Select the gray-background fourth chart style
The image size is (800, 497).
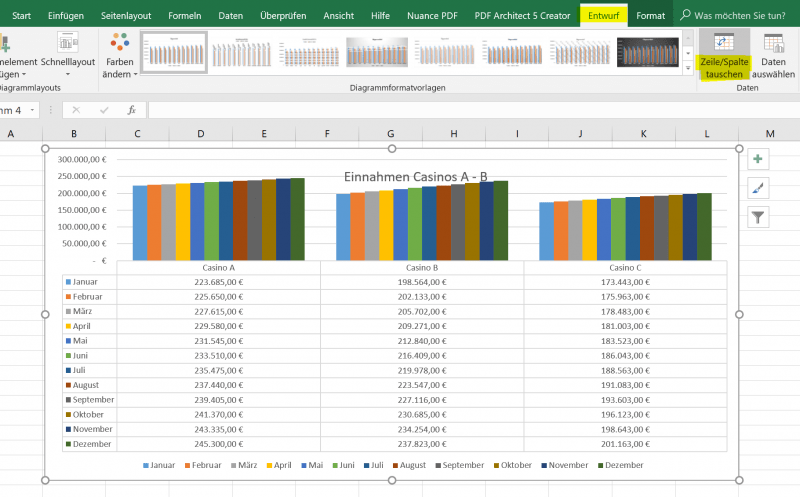[x=377, y=53]
